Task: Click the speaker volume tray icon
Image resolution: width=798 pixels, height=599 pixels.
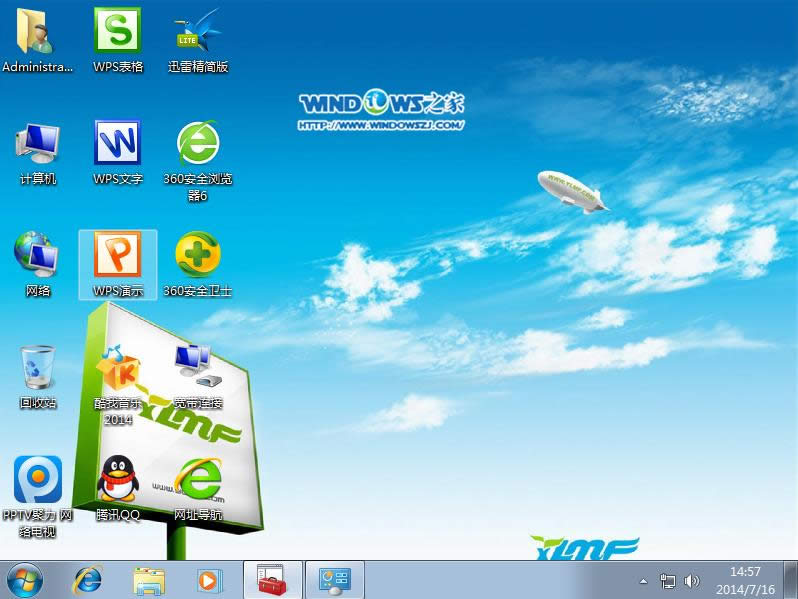Action: pyautogui.click(x=691, y=580)
